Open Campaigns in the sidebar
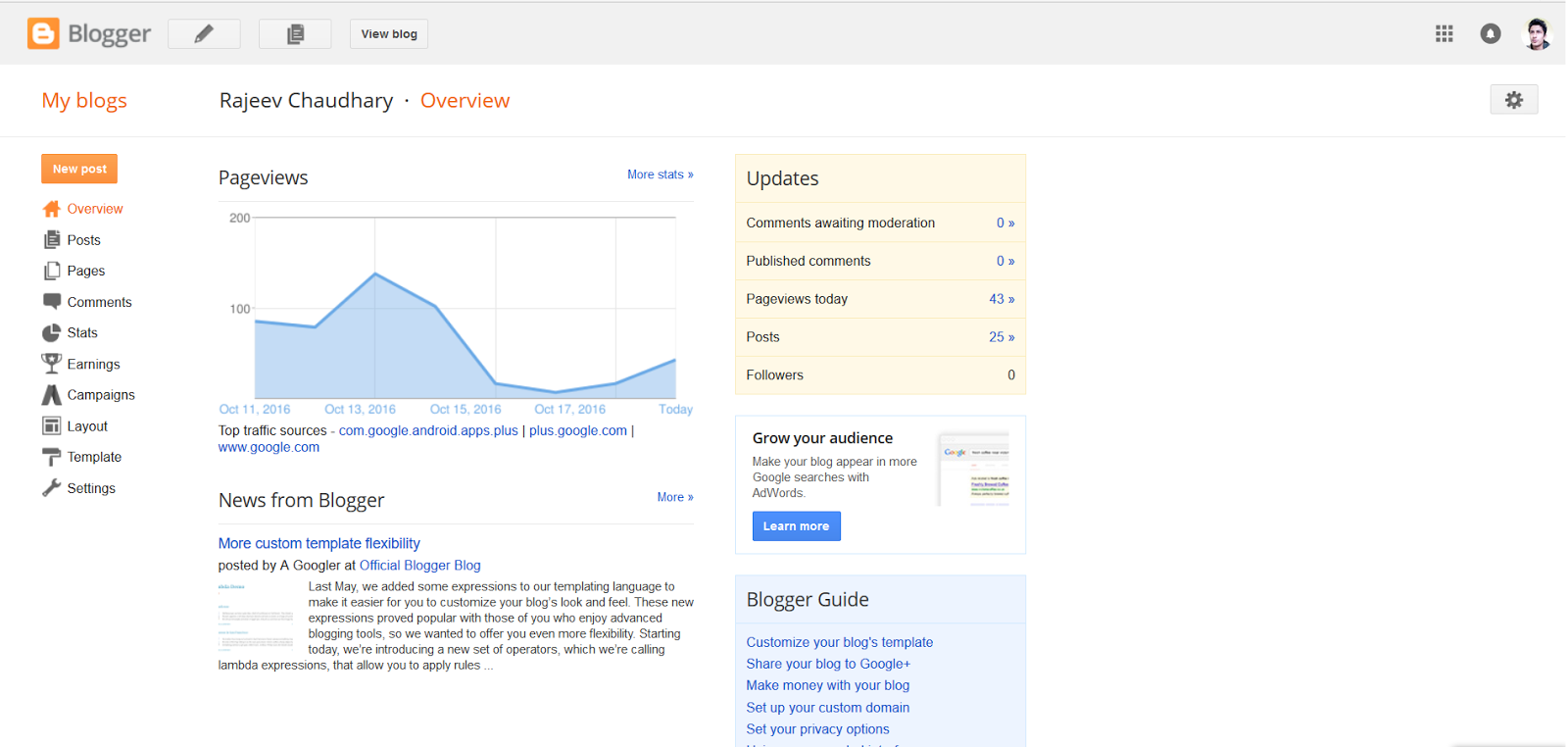Screen dimensions: 1568x747 click(x=101, y=395)
